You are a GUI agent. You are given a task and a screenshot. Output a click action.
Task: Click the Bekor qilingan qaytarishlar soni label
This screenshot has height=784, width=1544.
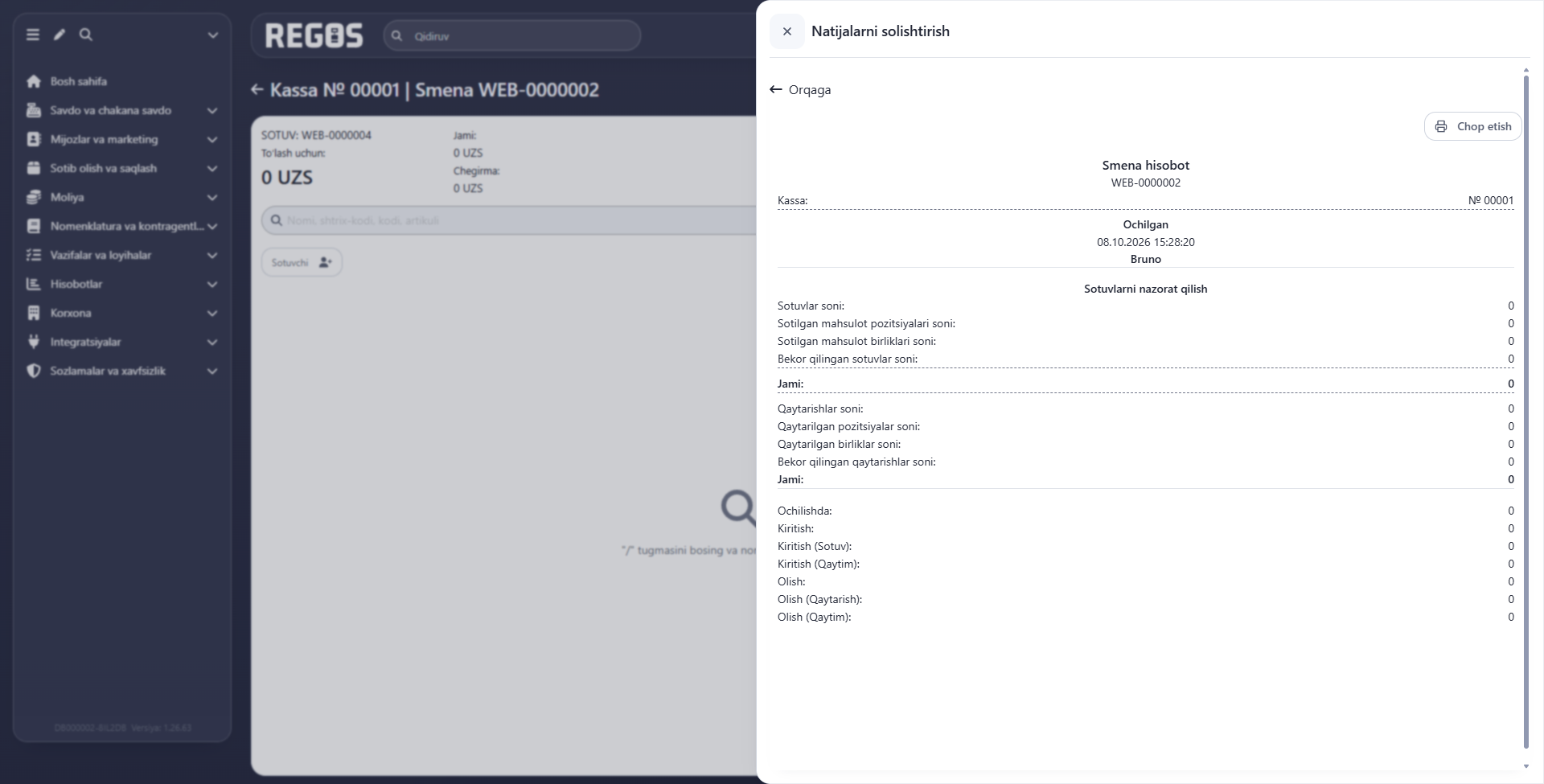point(856,462)
